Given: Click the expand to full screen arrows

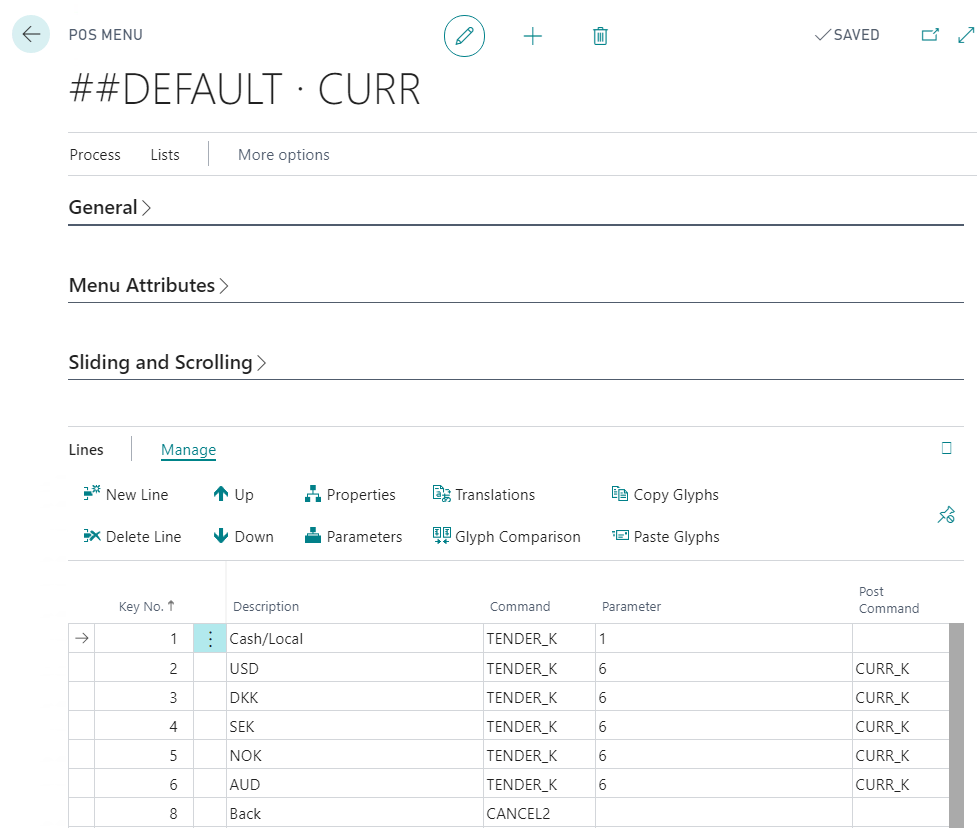Looking at the screenshot, I should point(965,35).
